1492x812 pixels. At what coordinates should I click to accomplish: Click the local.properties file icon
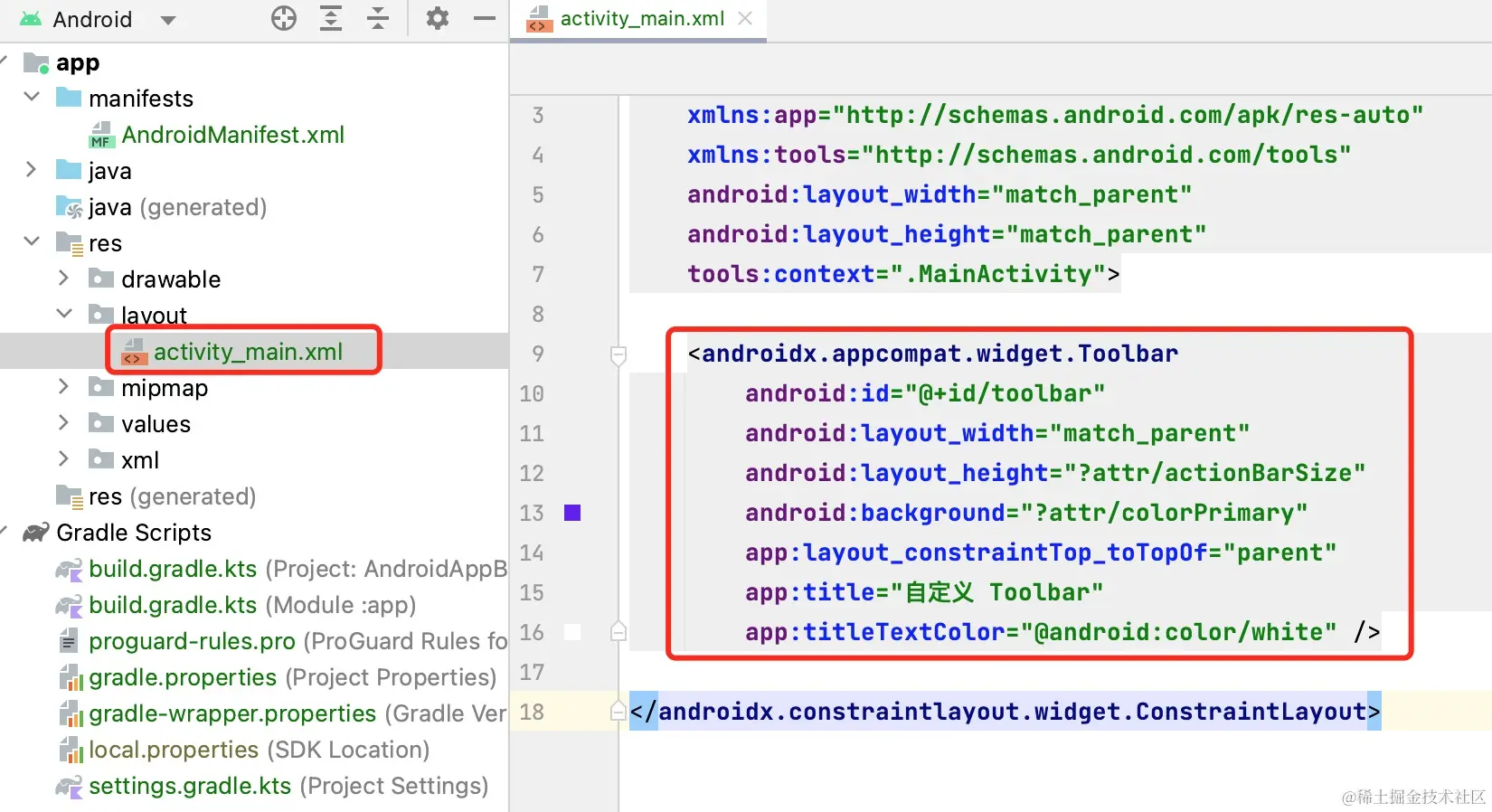71,750
